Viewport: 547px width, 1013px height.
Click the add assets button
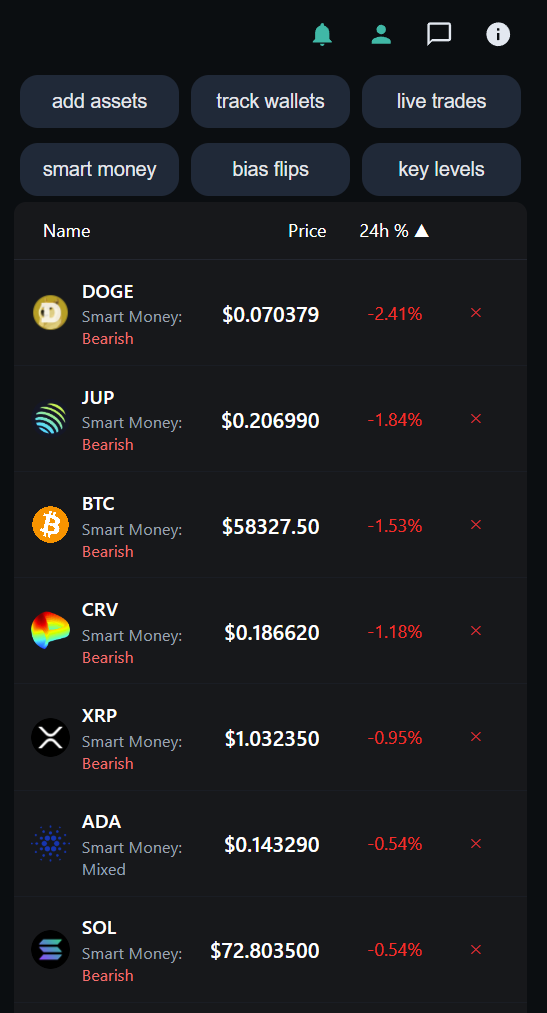tap(99, 101)
